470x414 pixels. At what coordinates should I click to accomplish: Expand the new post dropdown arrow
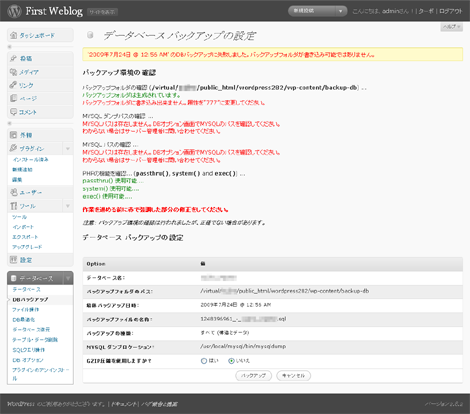click(340, 11)
